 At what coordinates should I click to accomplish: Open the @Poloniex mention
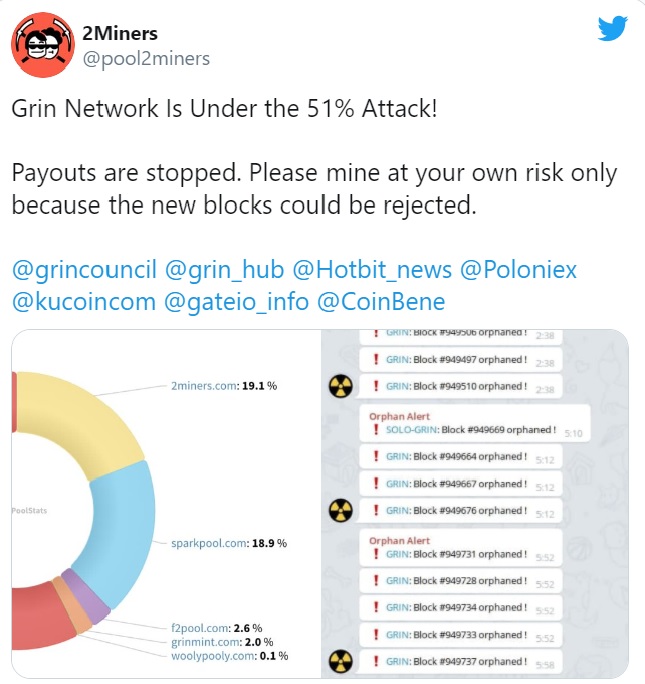(x=519, y=270)
